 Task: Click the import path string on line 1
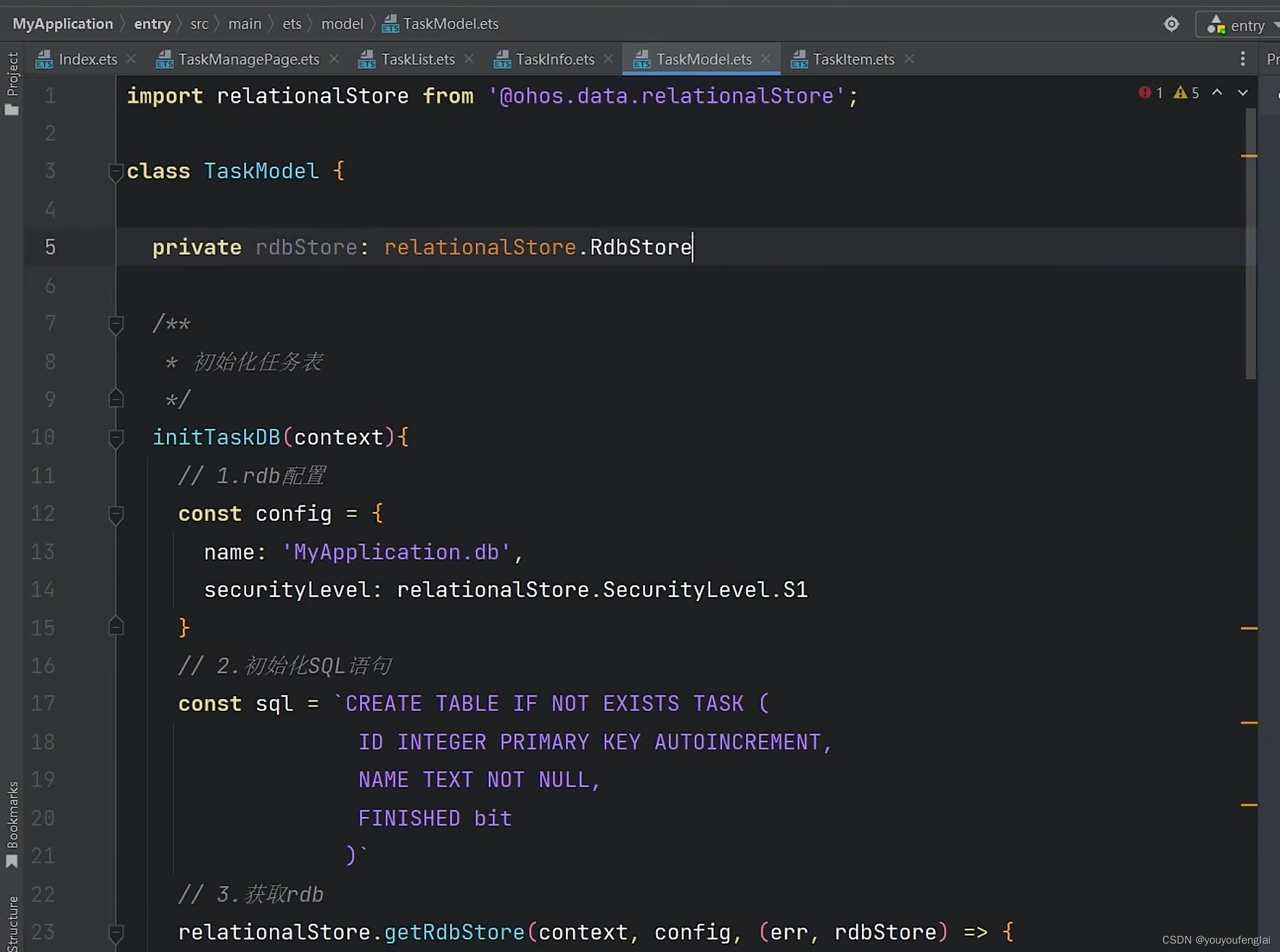point(667,96)
